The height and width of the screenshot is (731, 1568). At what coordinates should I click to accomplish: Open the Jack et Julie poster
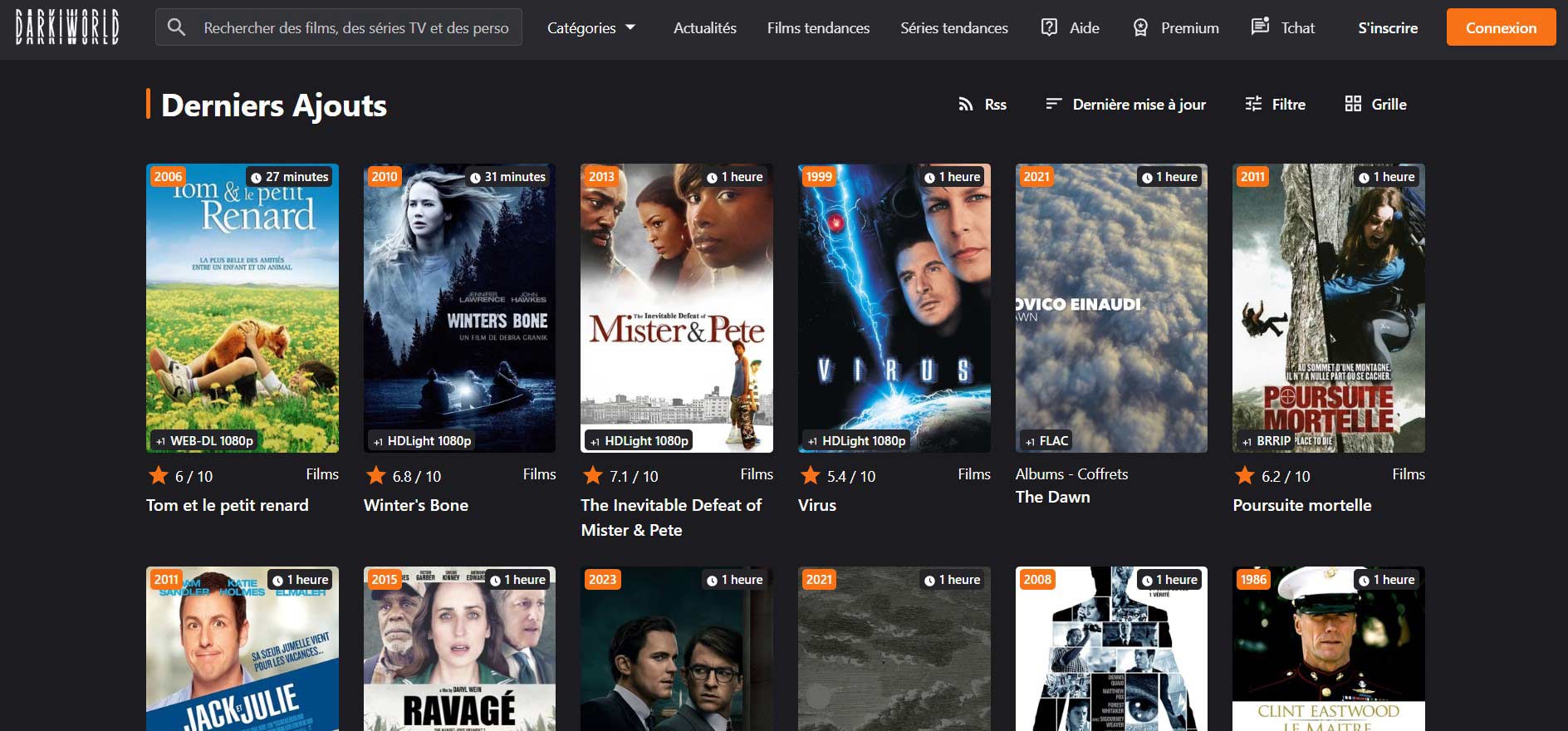point(243,649)
